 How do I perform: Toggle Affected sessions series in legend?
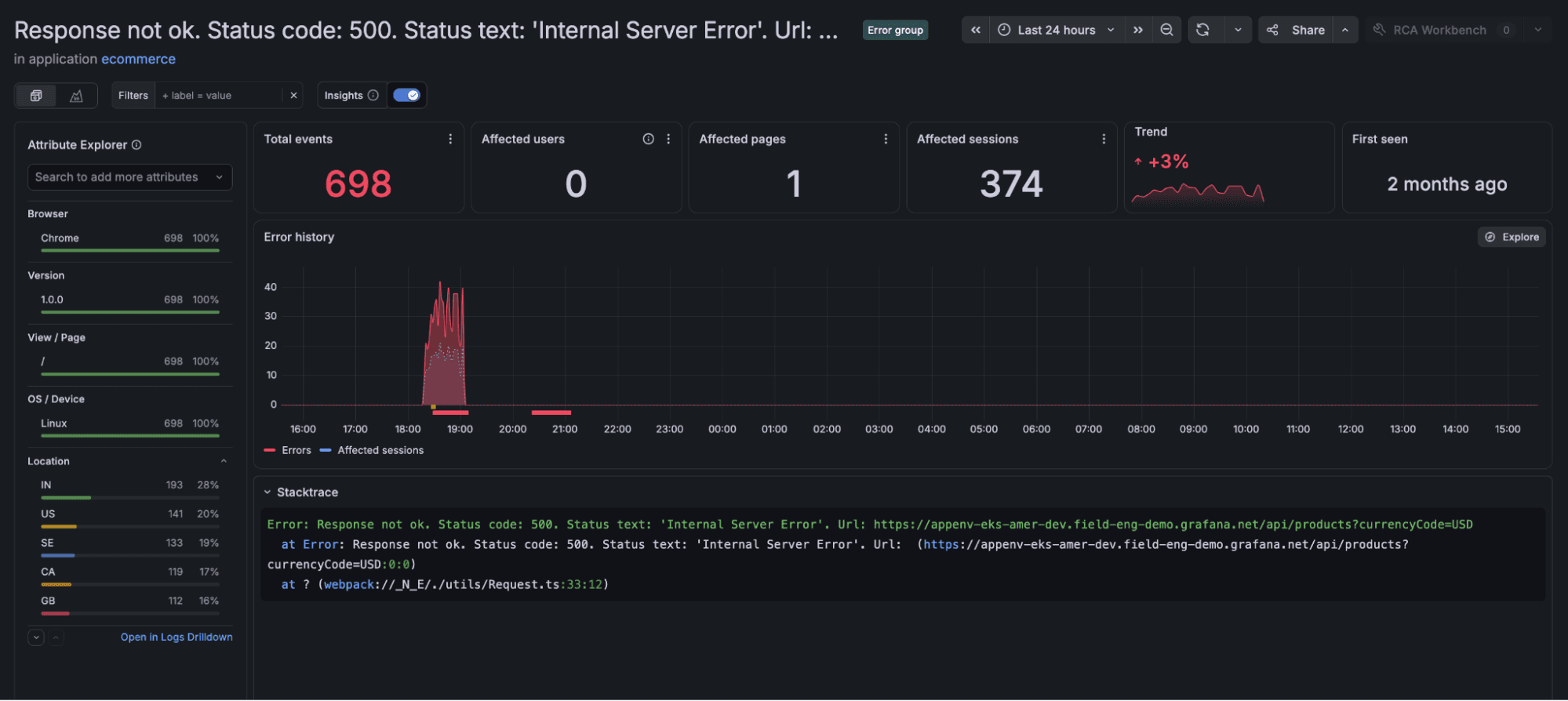[372, 450]
